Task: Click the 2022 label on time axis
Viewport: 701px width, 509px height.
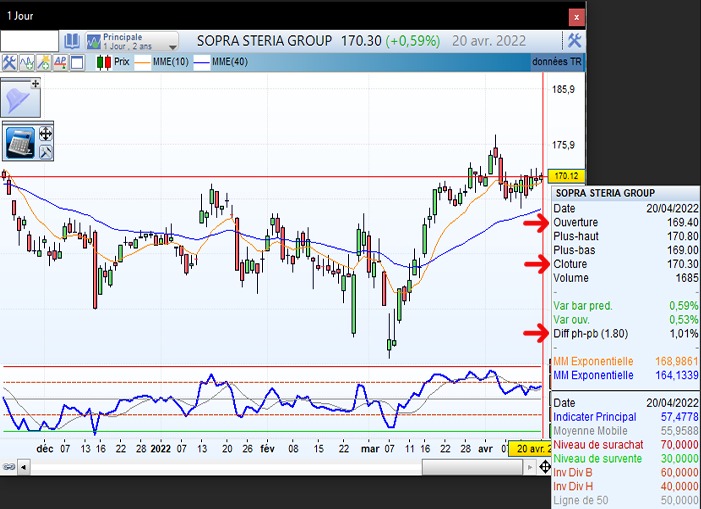Action: point(160,449)
